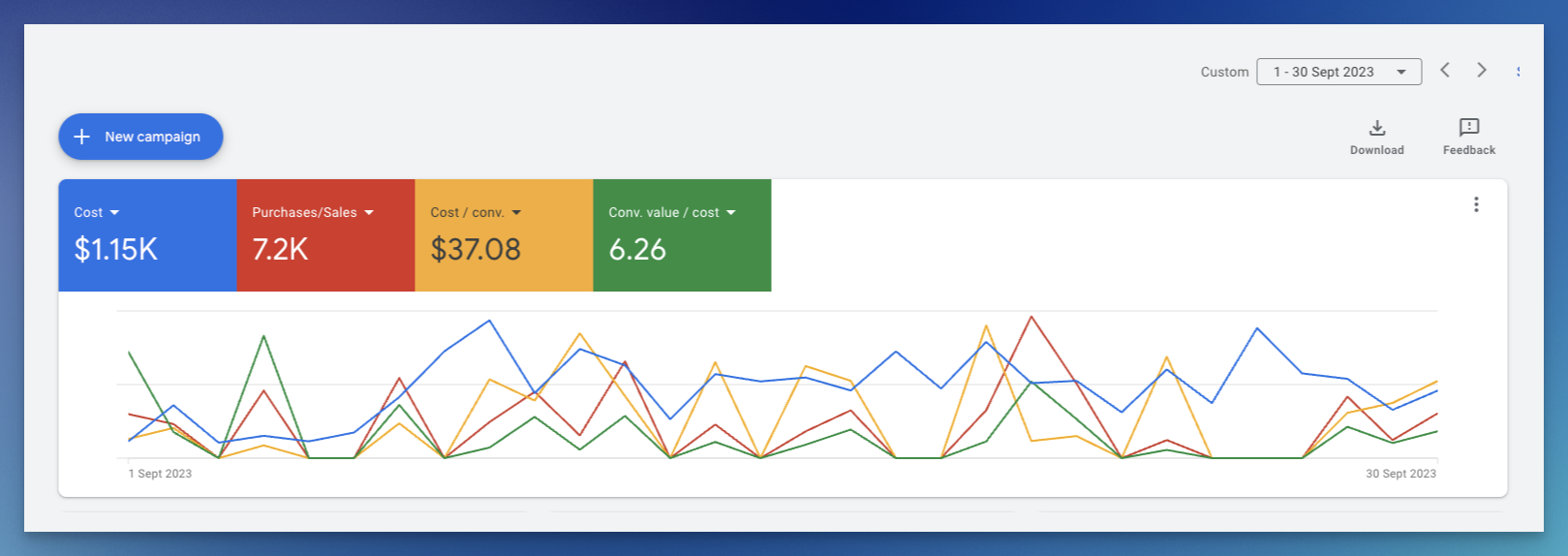Go to the previous date period arrow
This screenshot has width=1568, height=556.
coord(1445,70)
